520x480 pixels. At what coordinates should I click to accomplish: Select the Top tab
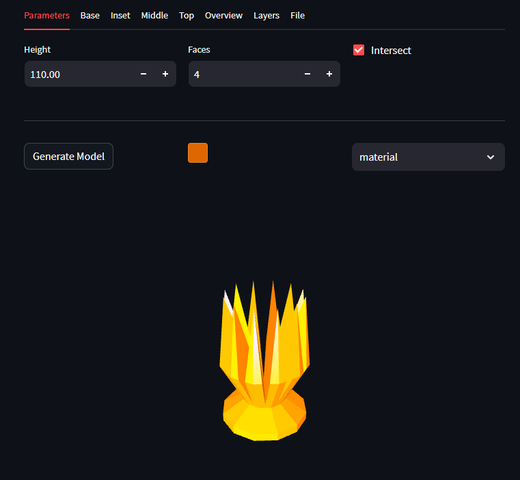pos(186,16)
